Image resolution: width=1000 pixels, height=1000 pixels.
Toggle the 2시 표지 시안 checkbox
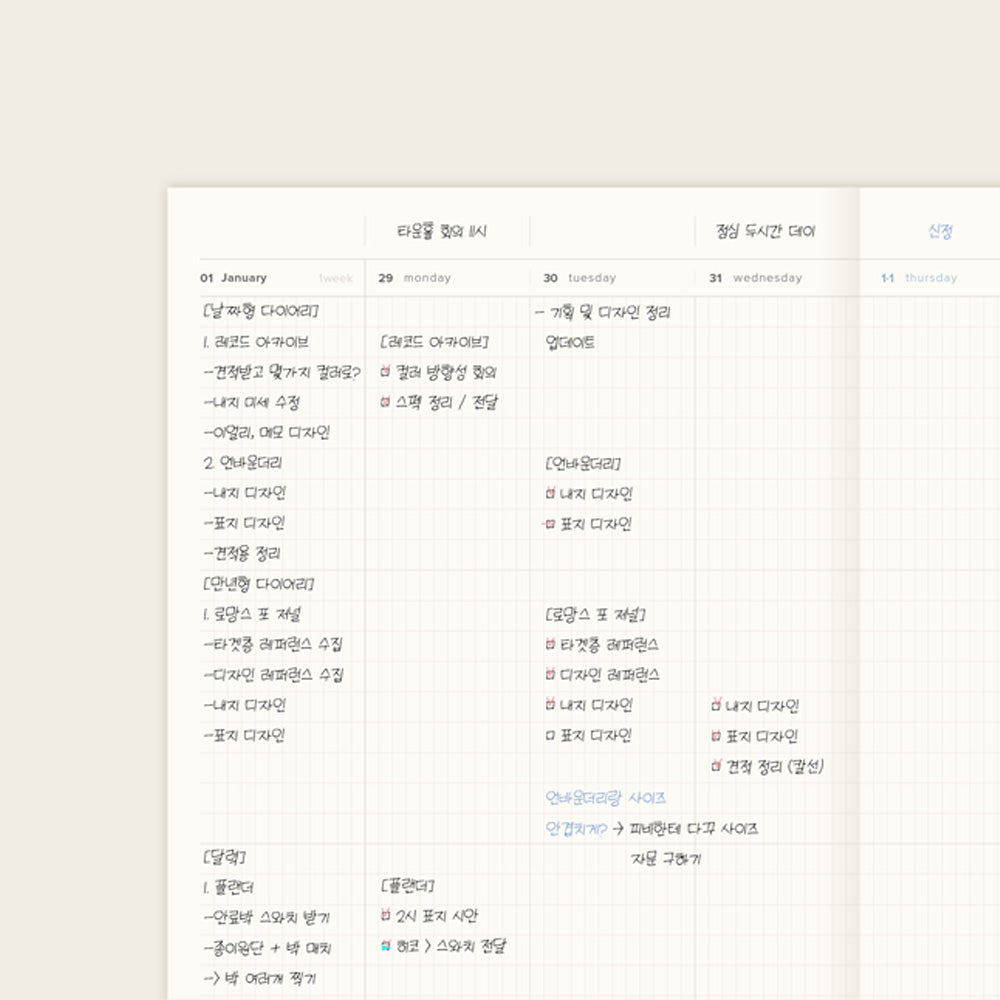(x=385, y=915)
